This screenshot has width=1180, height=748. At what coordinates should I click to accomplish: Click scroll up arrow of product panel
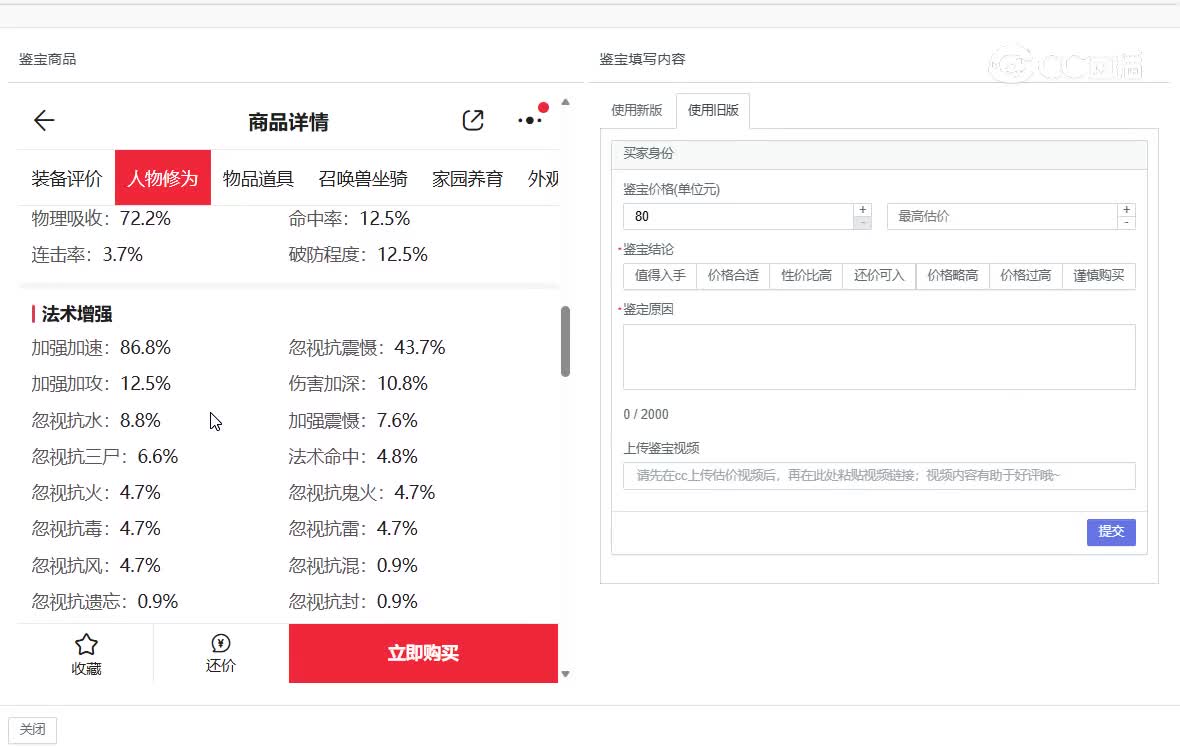coord(565,102)
